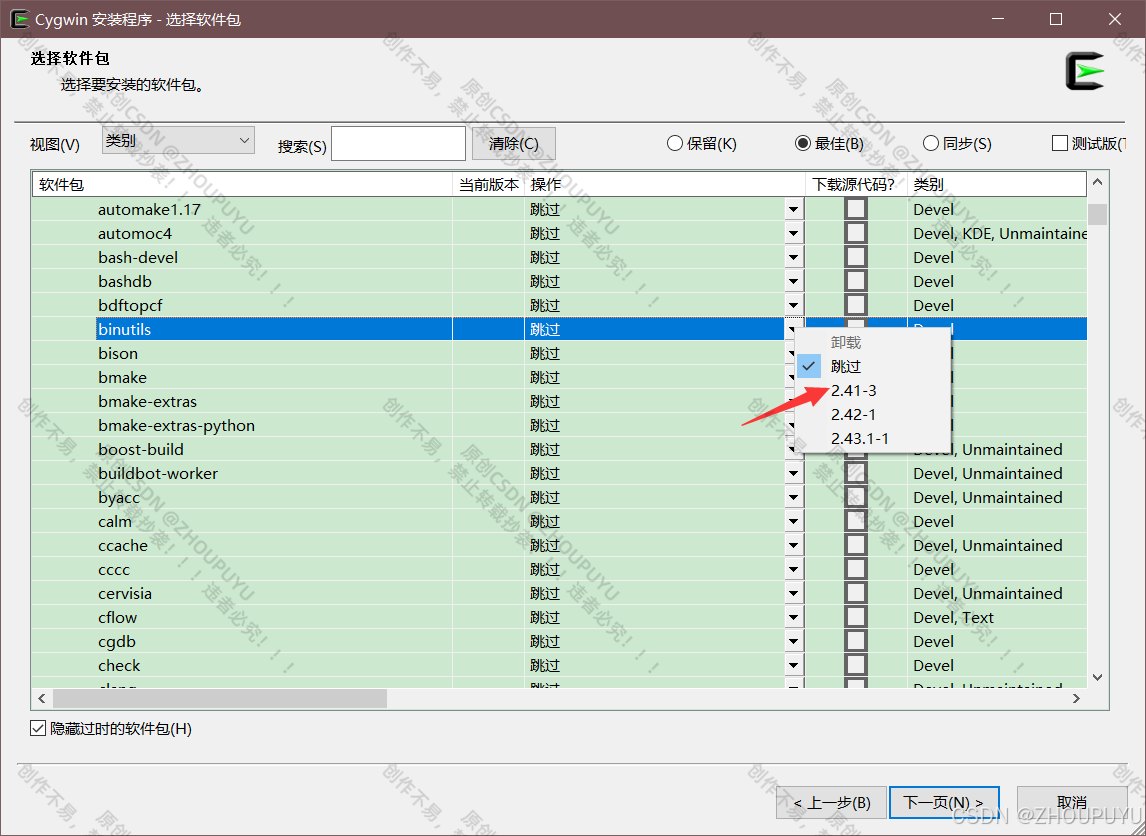Click the 清除(C) button

(x=514, y=143)
